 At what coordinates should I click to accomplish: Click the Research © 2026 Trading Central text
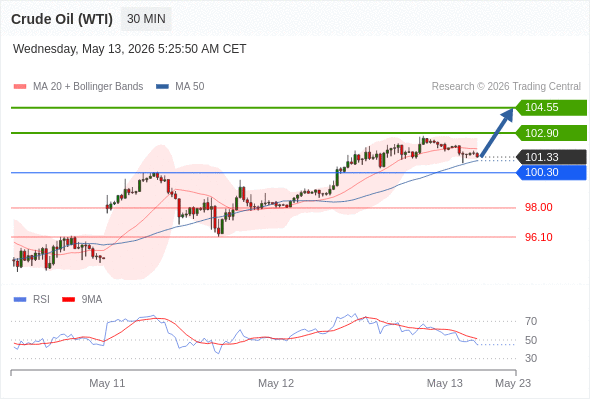pos(506,87)
